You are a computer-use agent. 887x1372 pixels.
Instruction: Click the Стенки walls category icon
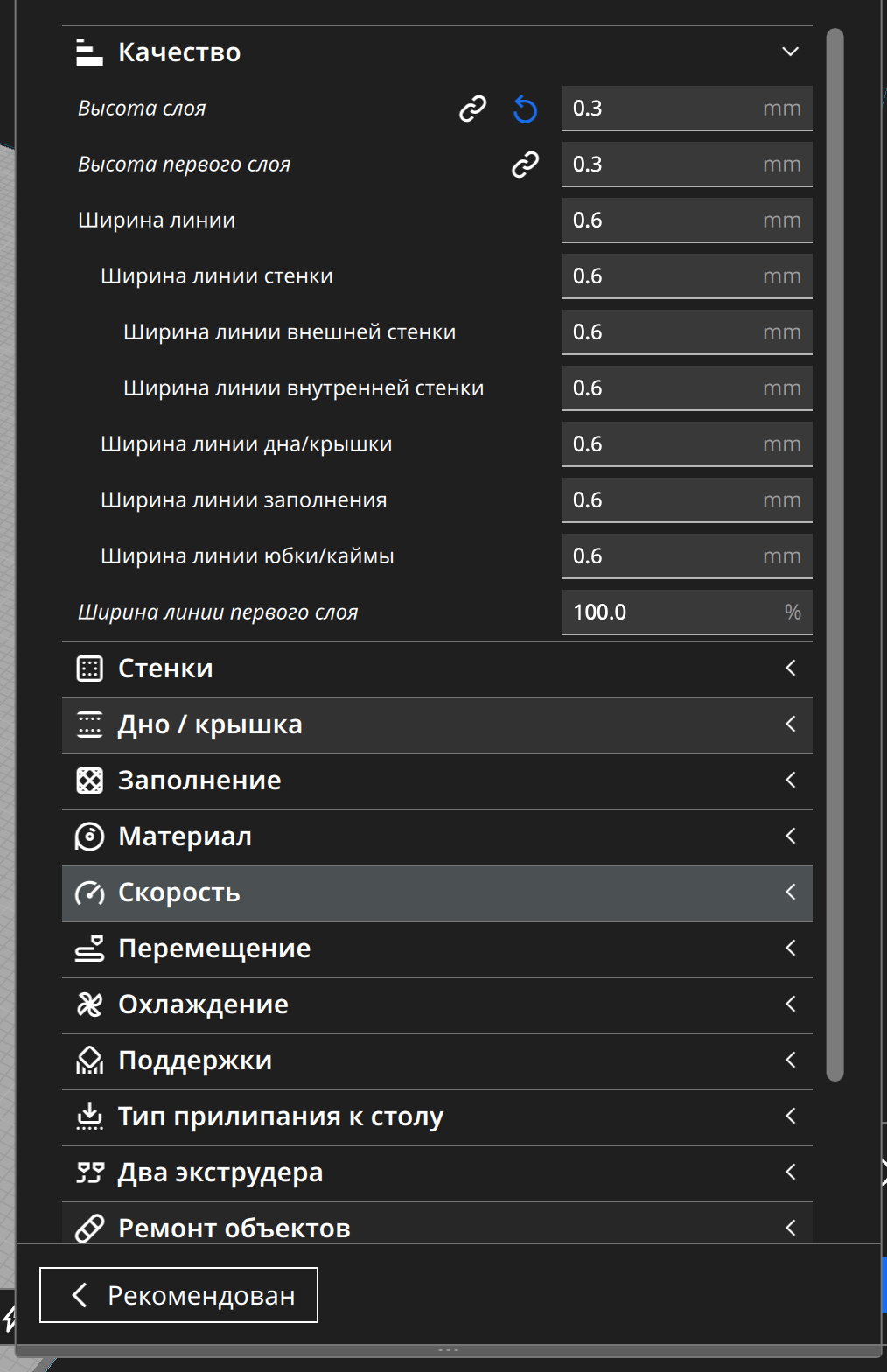click(89, 668)
